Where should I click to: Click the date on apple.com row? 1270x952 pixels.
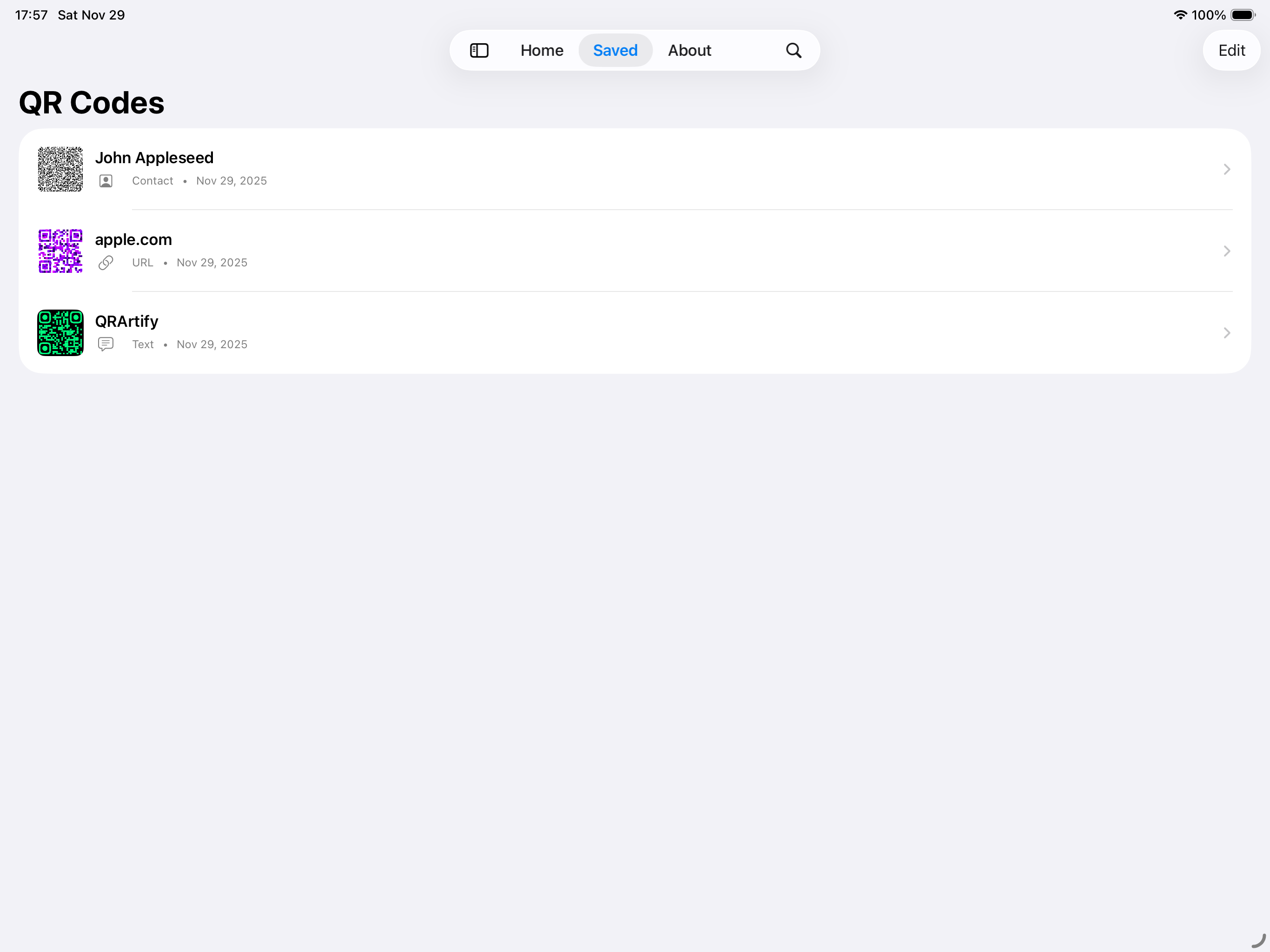212,263
